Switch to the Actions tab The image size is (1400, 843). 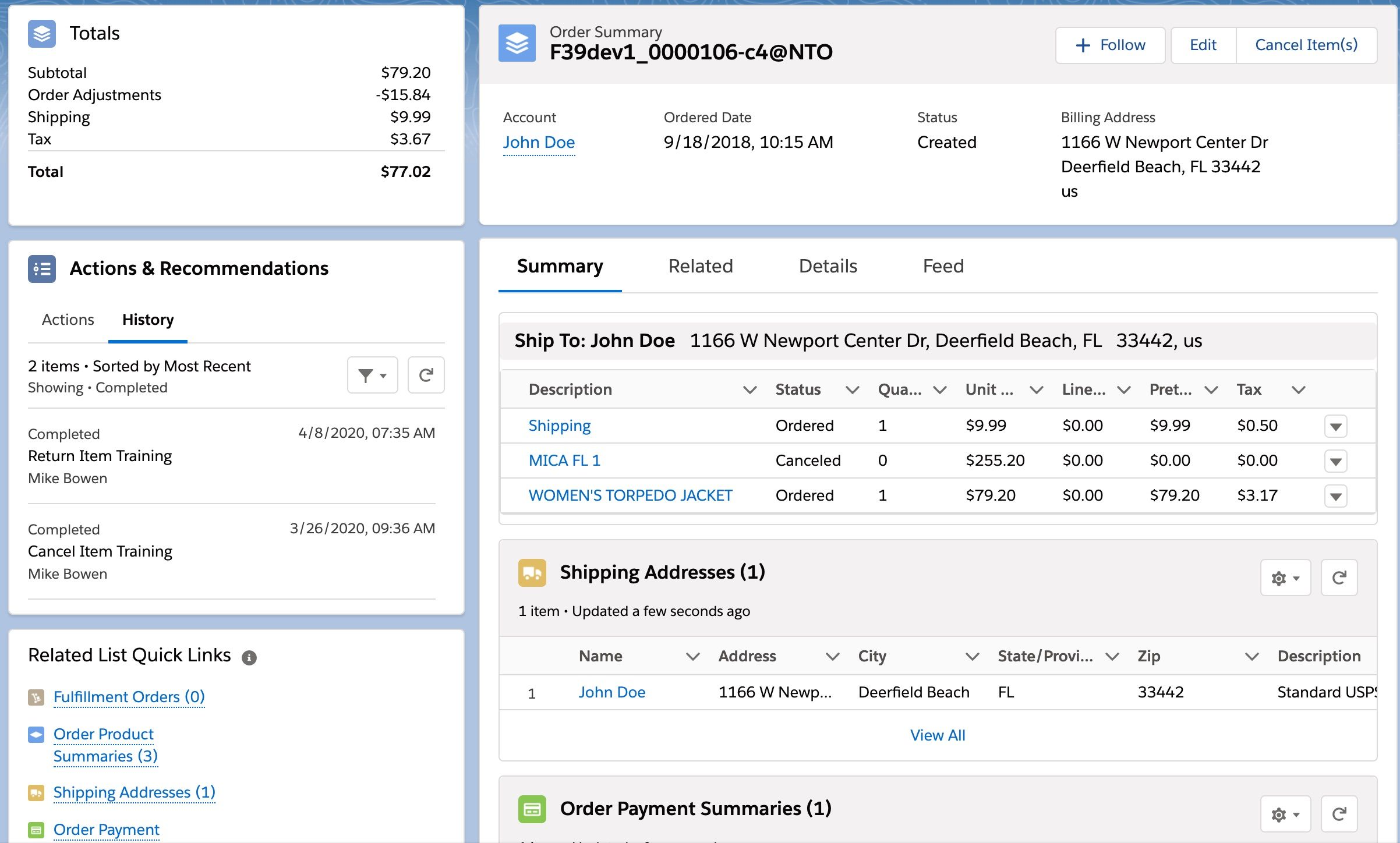[68, 320]
